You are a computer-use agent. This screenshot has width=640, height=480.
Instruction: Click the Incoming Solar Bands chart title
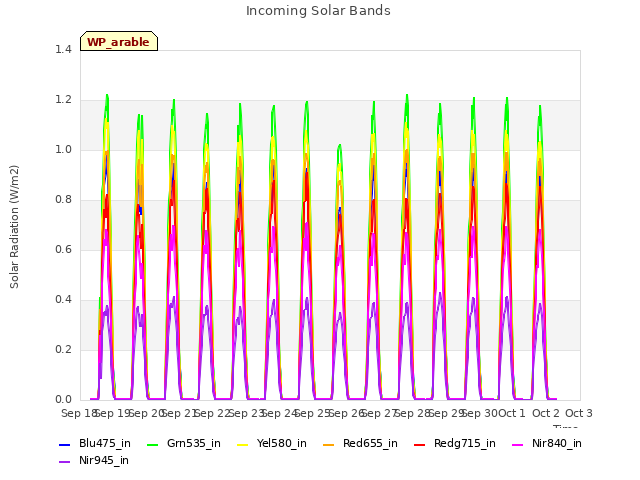coord(318,11)
